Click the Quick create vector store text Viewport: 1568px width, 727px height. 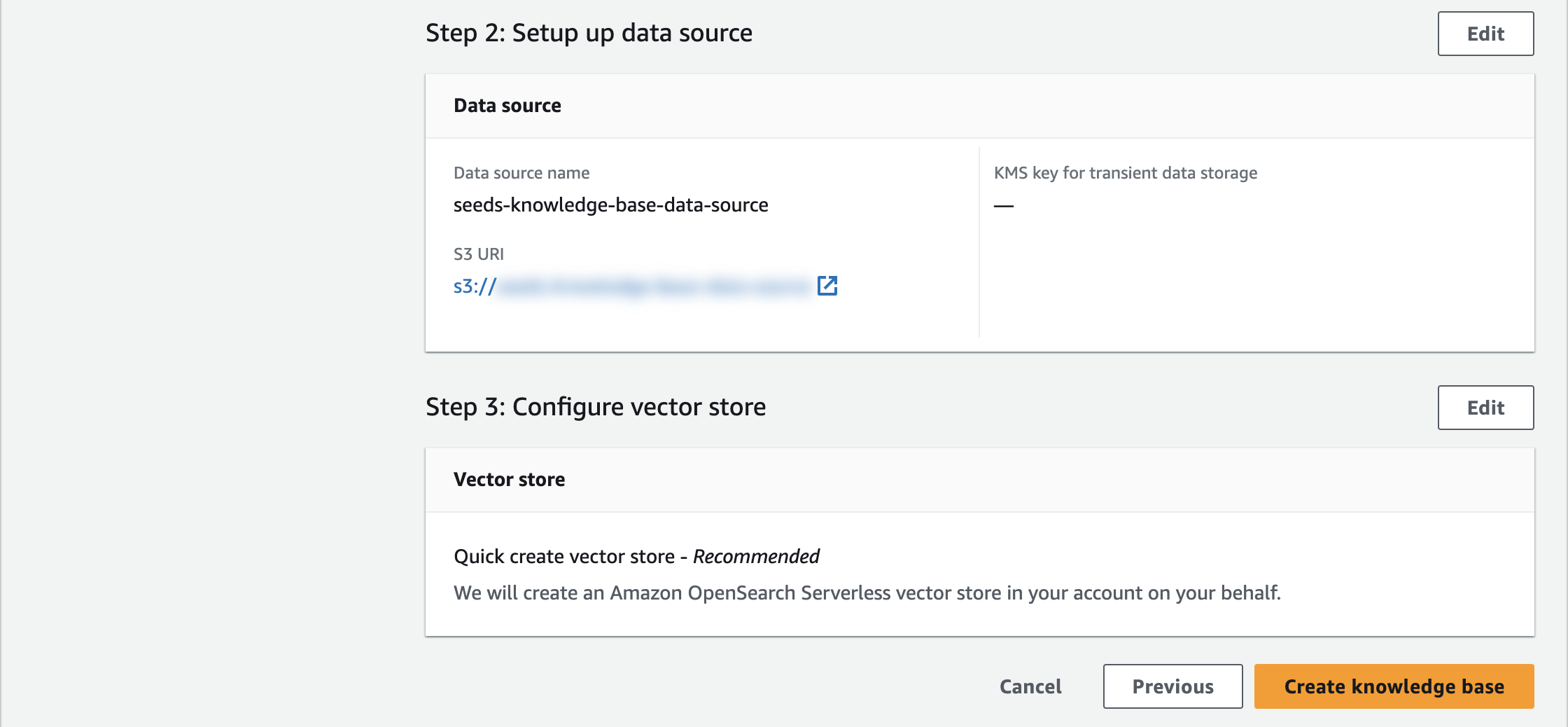tap(563, 557)
